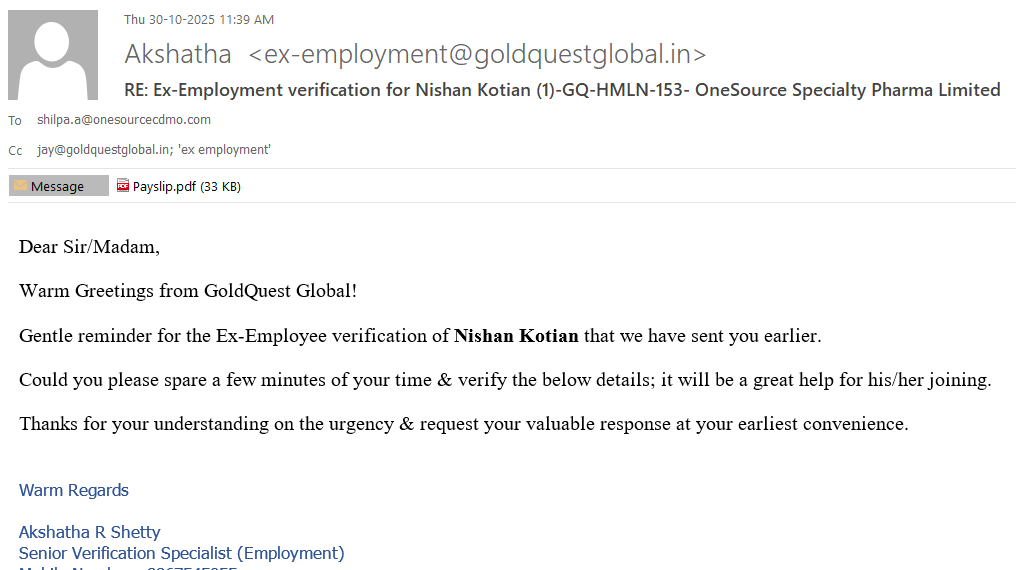Click the email subject line
Screen dimensions: 1016x570
(x=562, y=90)
